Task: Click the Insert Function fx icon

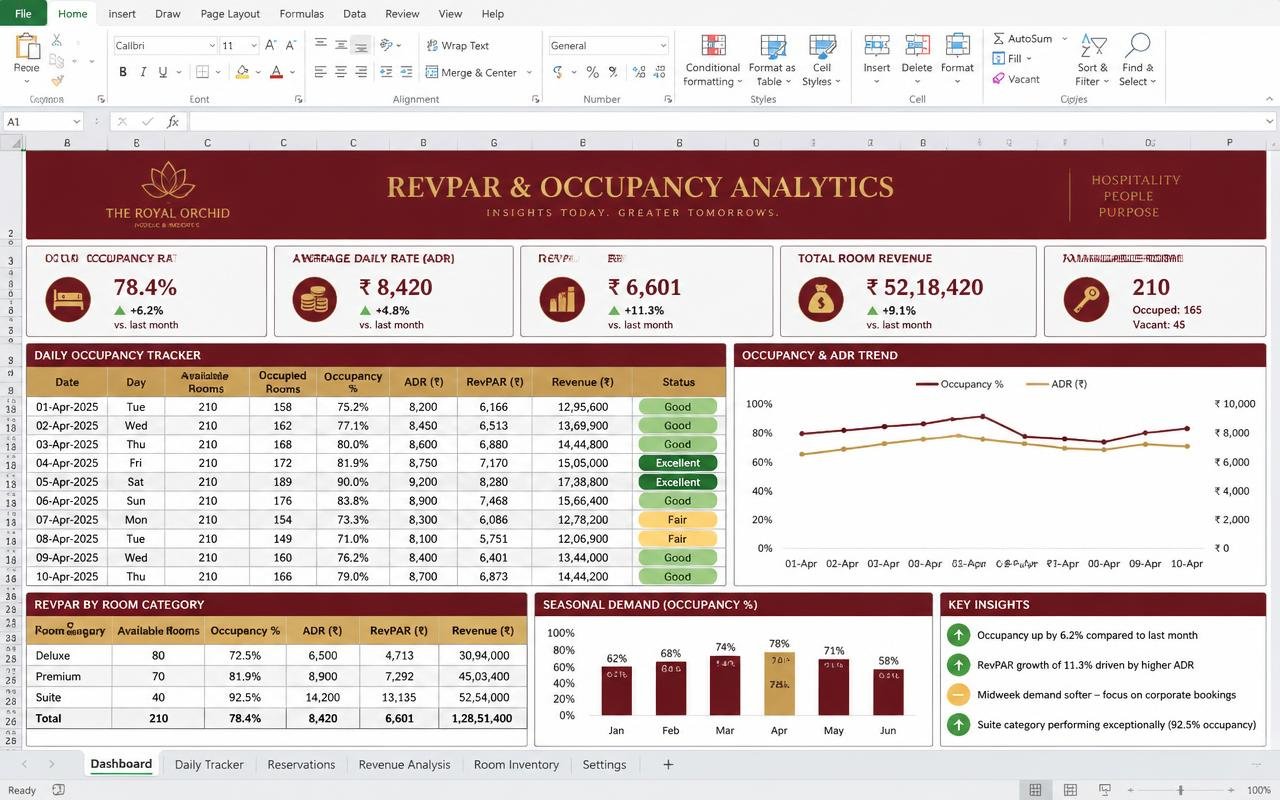Action: pyautogui.click(x=173, y=121)
